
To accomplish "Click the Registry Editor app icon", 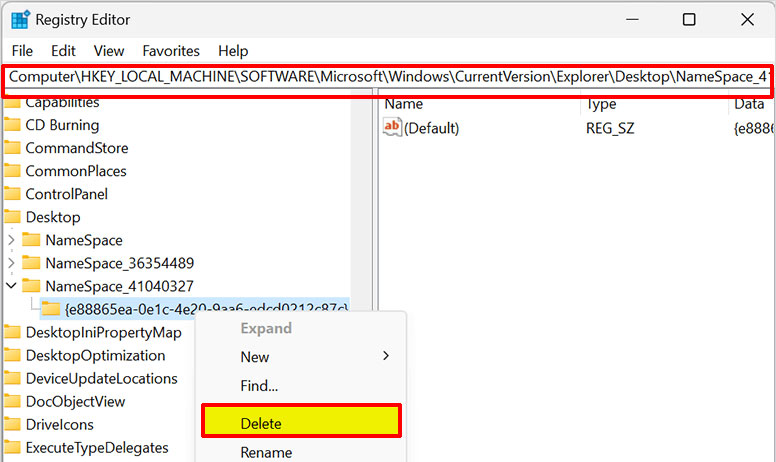I will coord(20,20).
